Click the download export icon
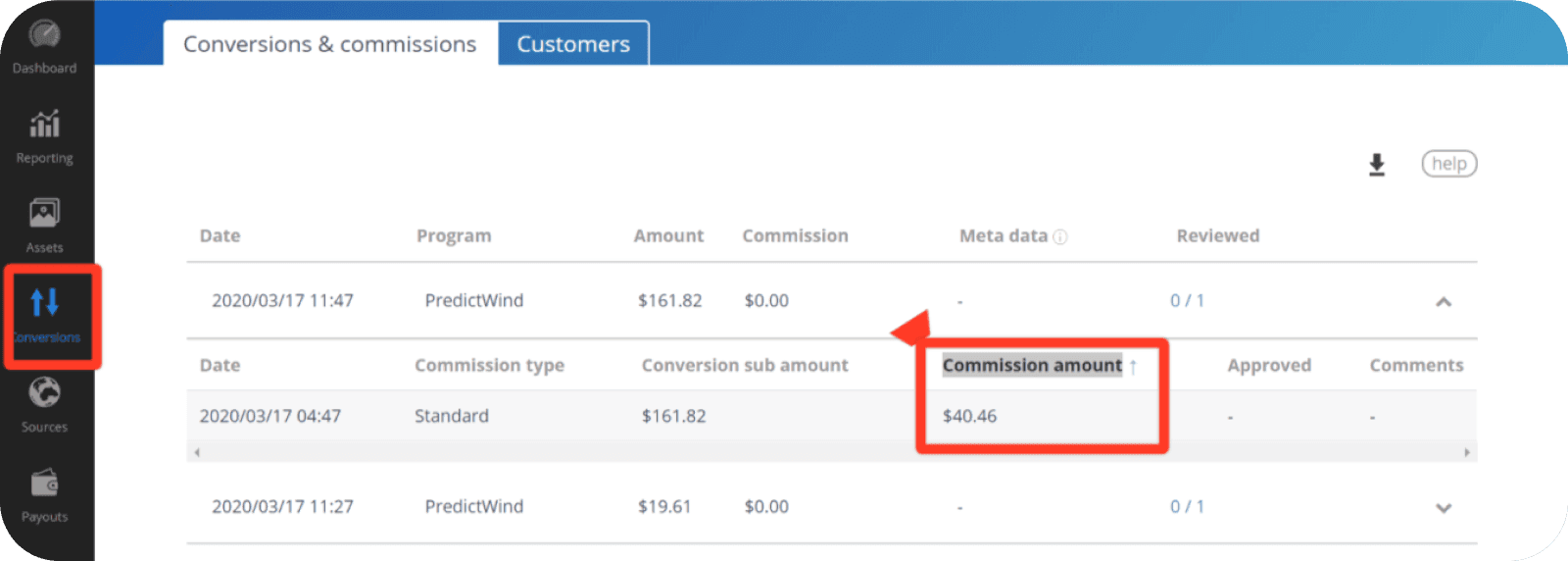The image size is (1568, 561). (1377, 165)
